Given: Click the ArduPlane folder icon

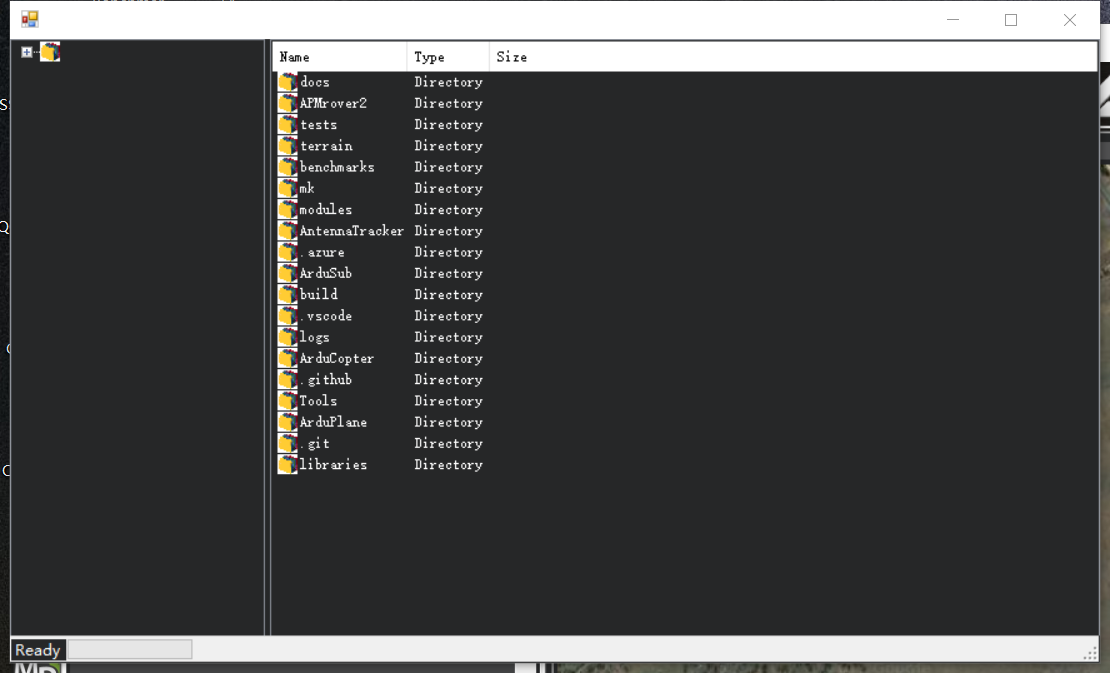Looking at the screenshot, I should (287, 422).
